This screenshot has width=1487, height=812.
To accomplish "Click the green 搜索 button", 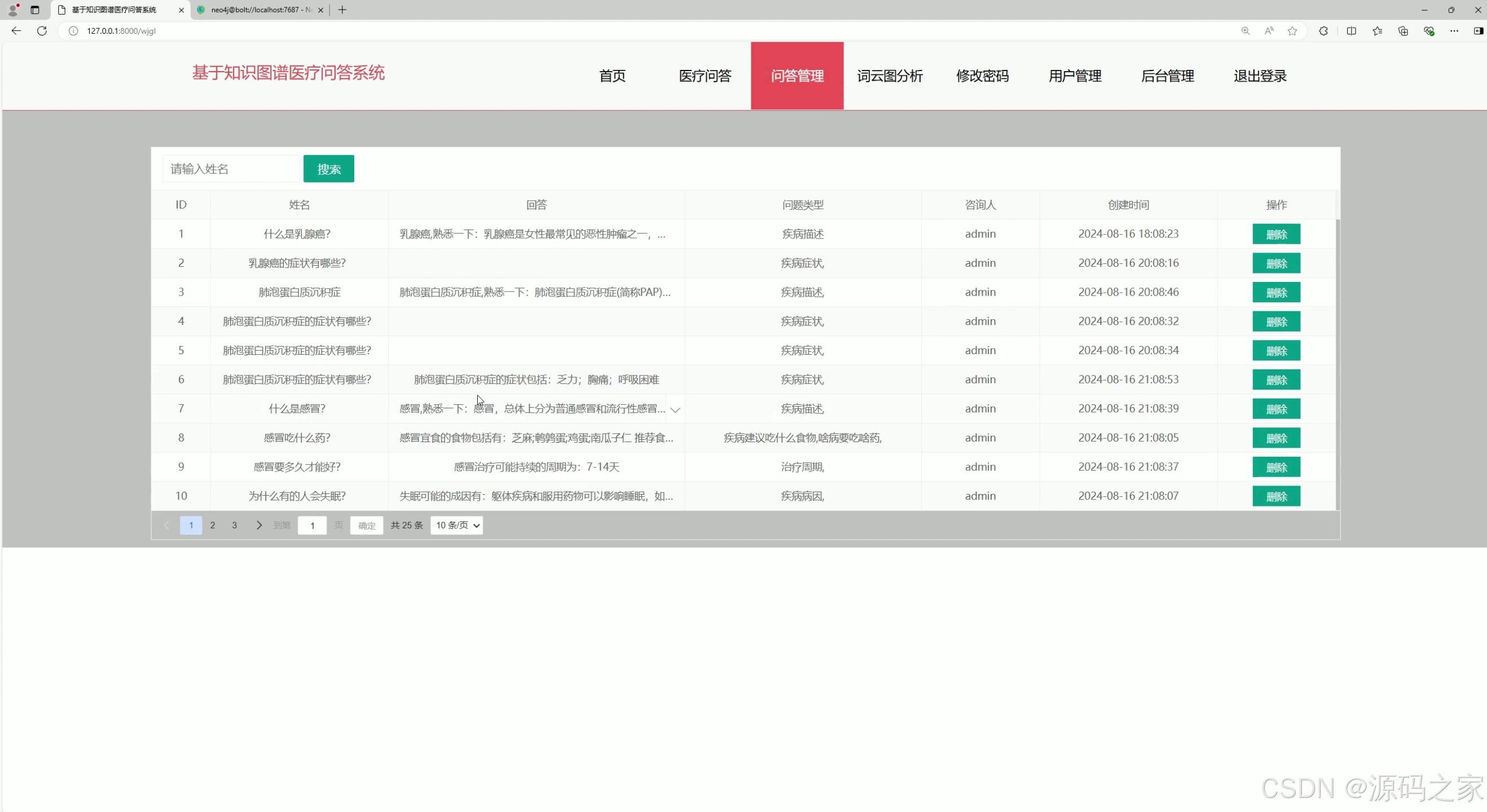I will (328, 169).
